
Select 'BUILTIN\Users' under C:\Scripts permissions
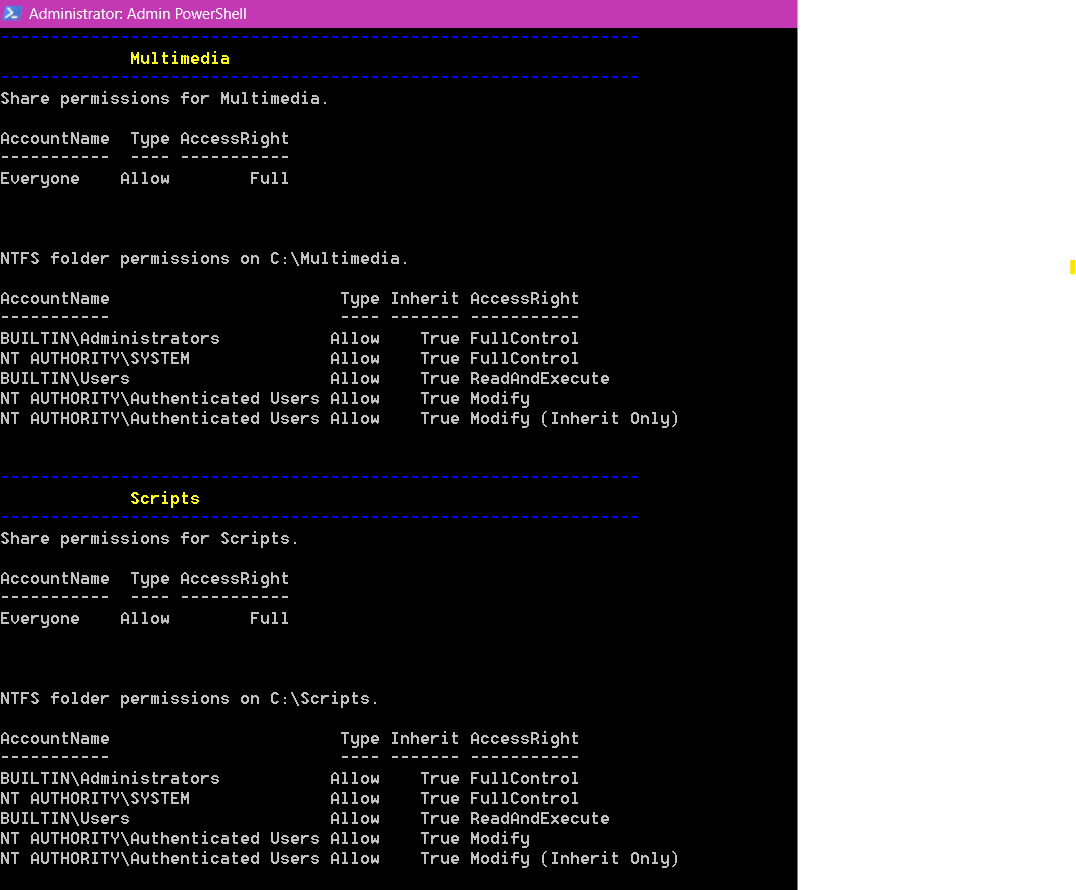[65, 818]
